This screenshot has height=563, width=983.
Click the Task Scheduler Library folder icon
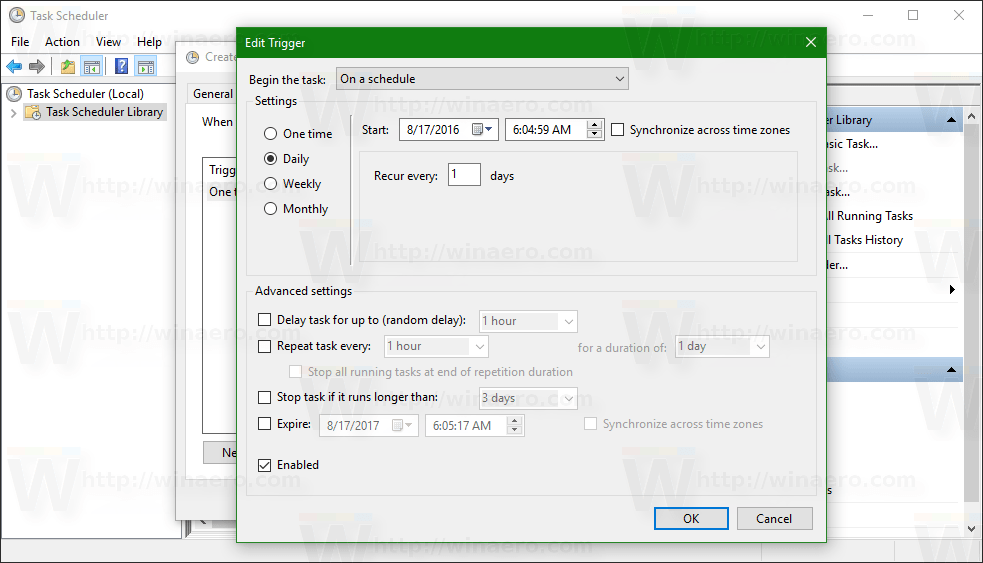[33, 112]
